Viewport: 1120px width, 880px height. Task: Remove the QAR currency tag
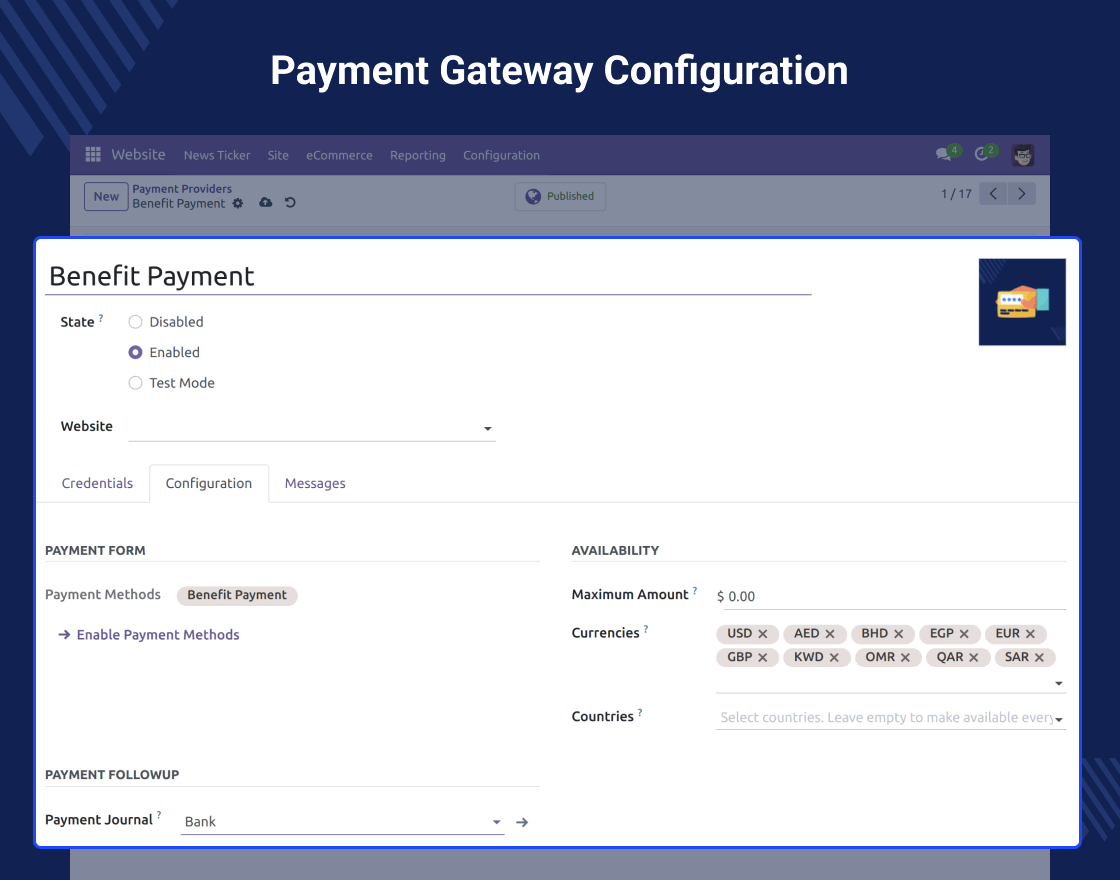(x=974, y=658)
